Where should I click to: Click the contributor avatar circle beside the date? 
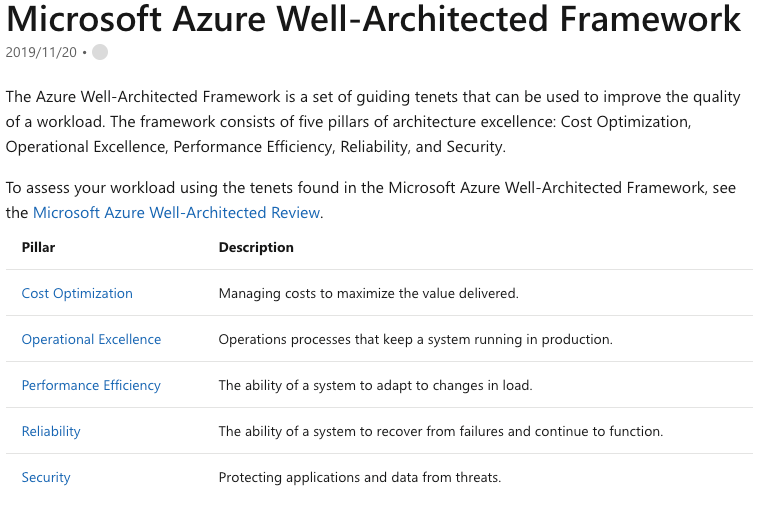click(x=100, y=52)
